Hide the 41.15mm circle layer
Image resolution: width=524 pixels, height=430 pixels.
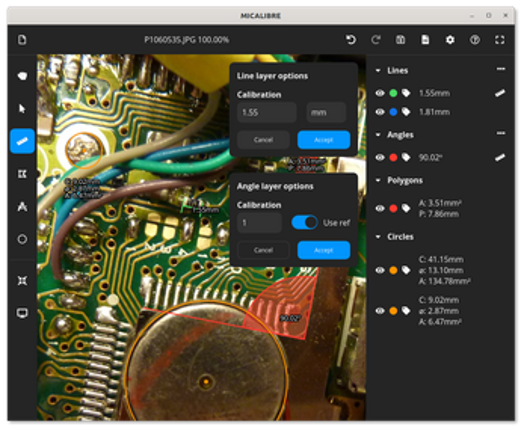coord(380,270)
